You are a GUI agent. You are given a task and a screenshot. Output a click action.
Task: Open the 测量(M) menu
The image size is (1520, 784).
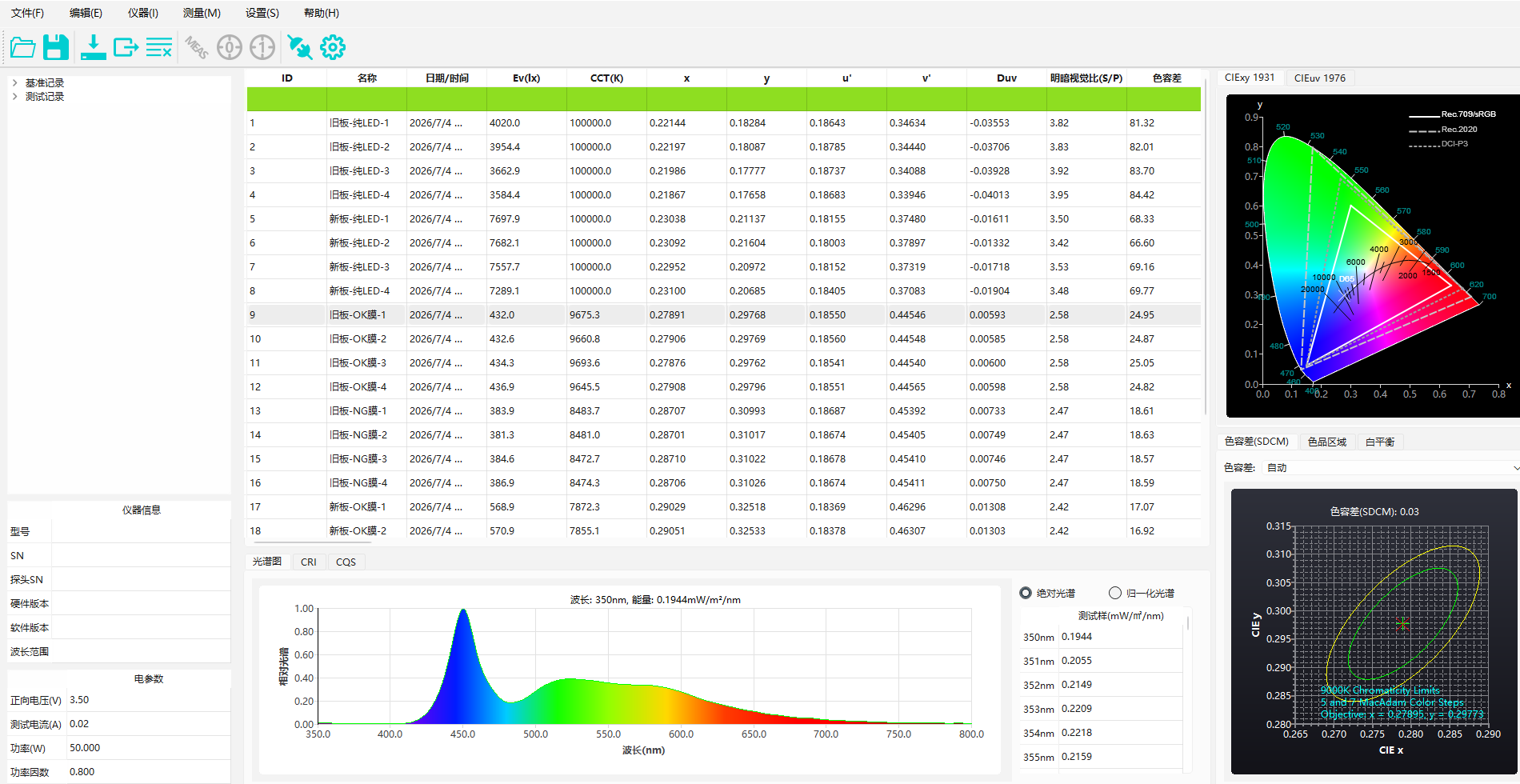[x=202, y=13]
